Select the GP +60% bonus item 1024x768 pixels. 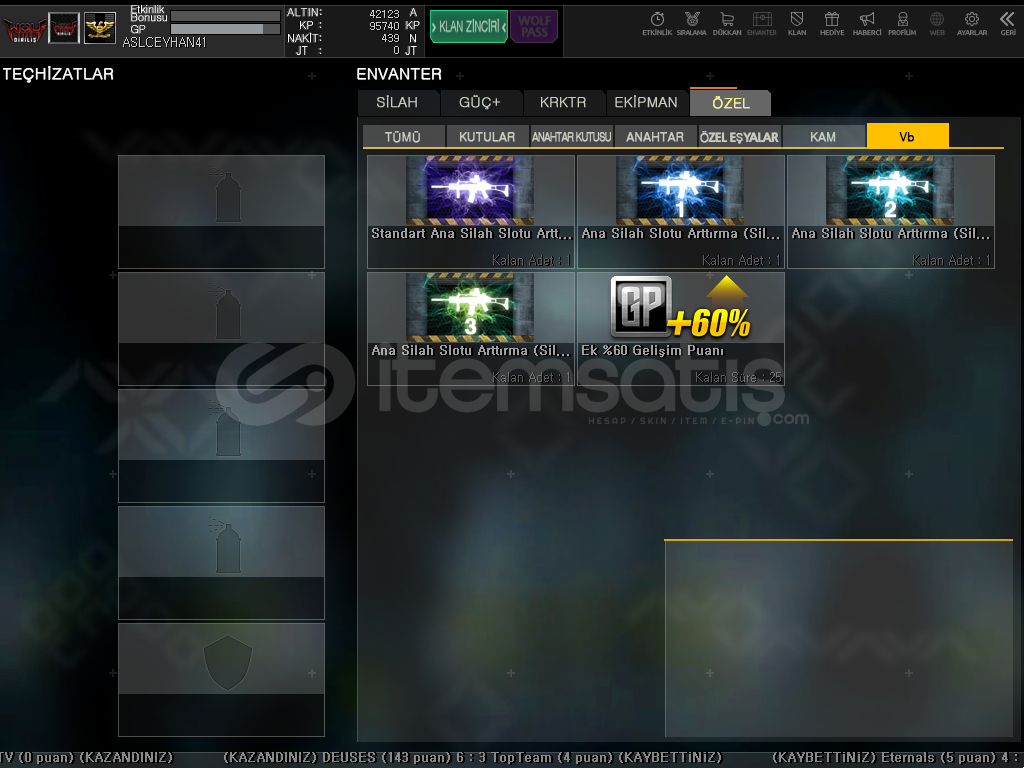pos(680,328)
